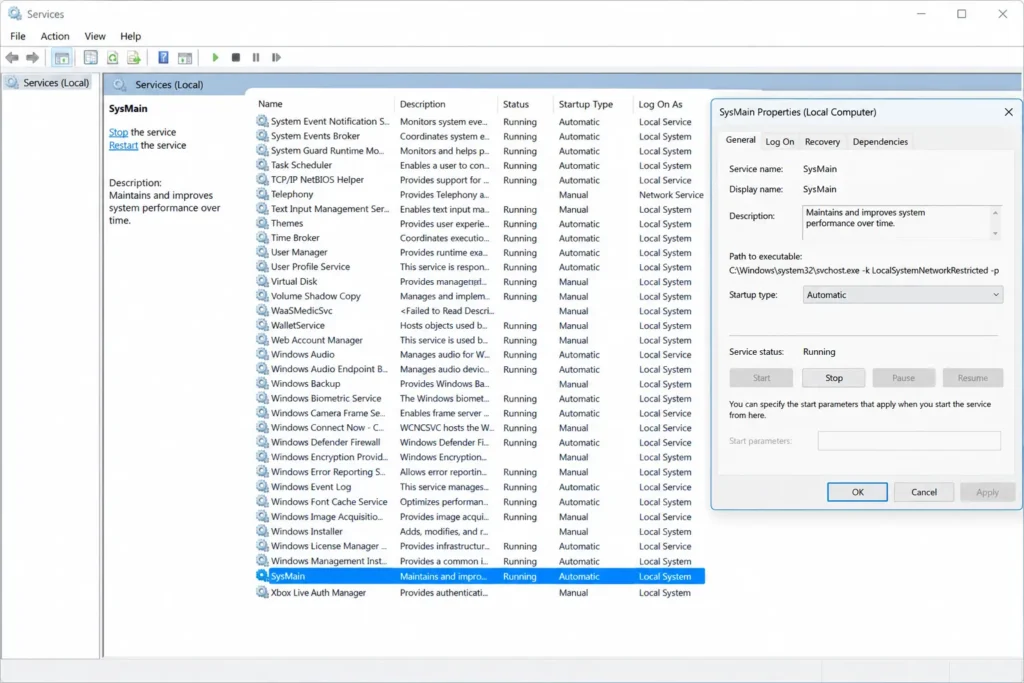Click the gear icon beside WalletService
The height and width of the screenshot is (683, 1024).
[x=262, y=325]
